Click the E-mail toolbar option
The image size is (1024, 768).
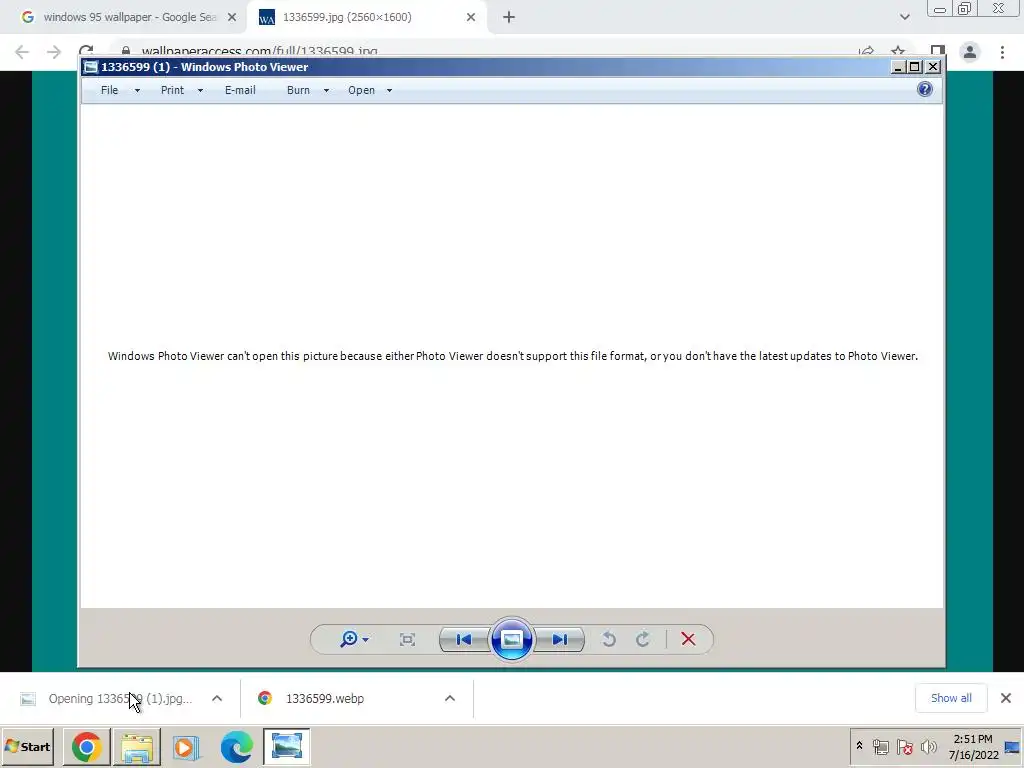coord(240,90)
